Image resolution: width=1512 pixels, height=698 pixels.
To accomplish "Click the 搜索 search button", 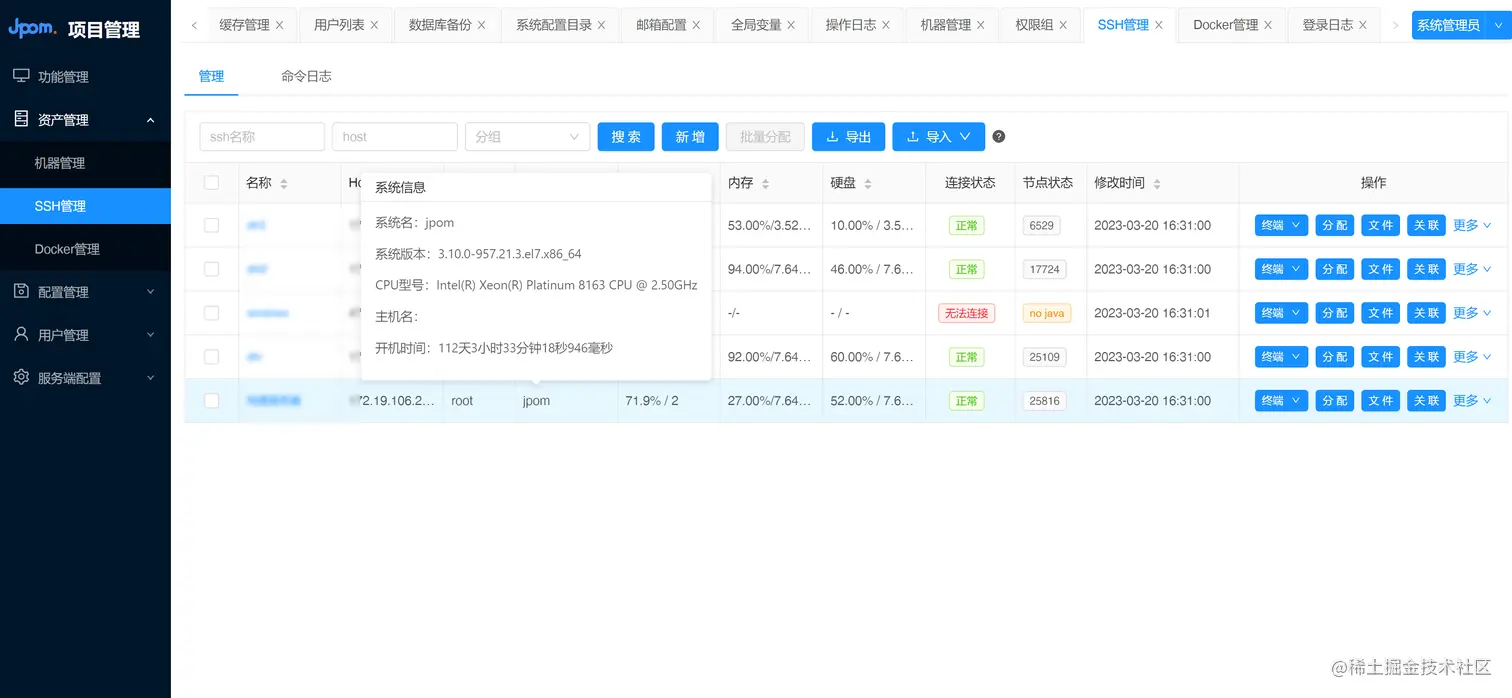I will 625,136.
